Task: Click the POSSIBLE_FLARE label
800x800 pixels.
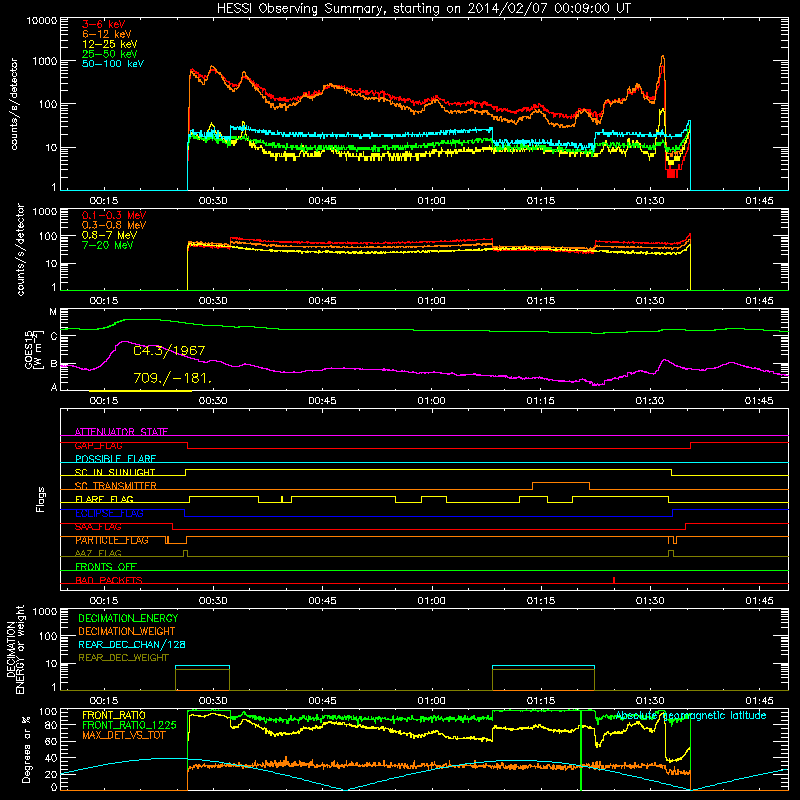Action: tap(115, 459)
